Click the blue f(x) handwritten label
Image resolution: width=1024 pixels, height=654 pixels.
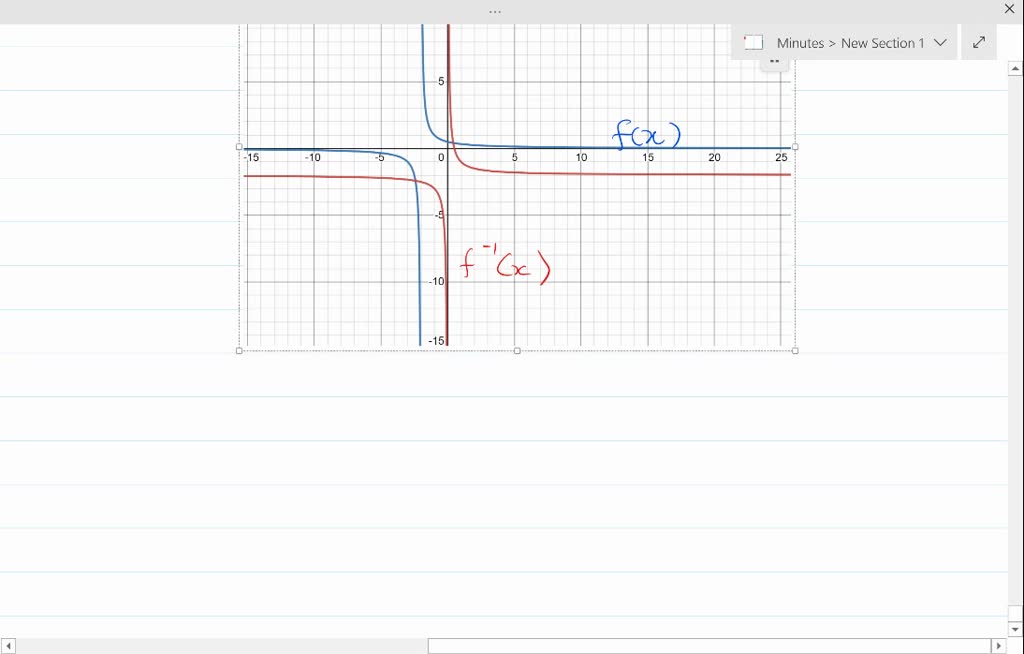click(x=648, y=133)
